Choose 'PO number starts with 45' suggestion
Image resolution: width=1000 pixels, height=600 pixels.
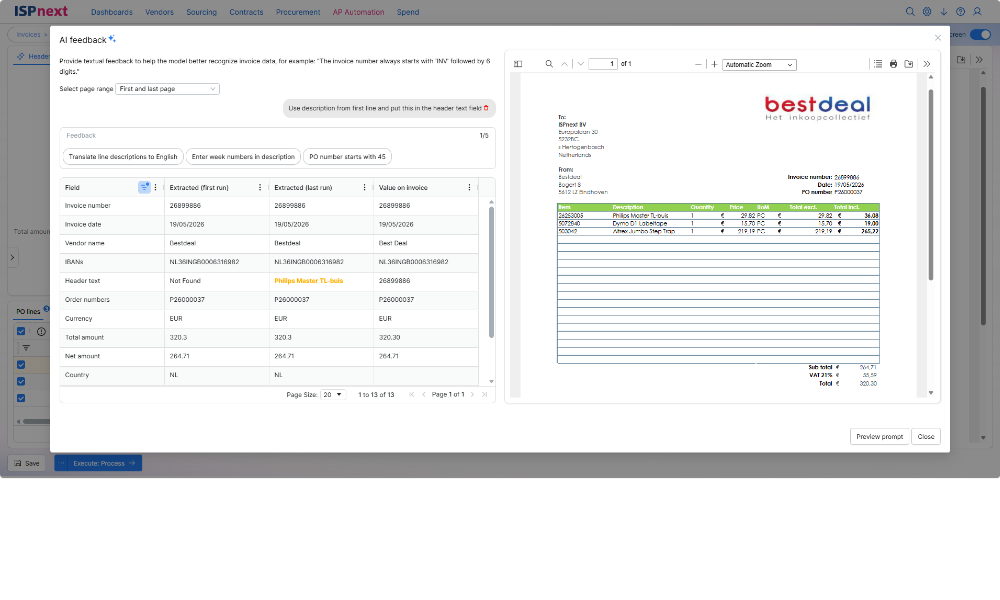348,157
